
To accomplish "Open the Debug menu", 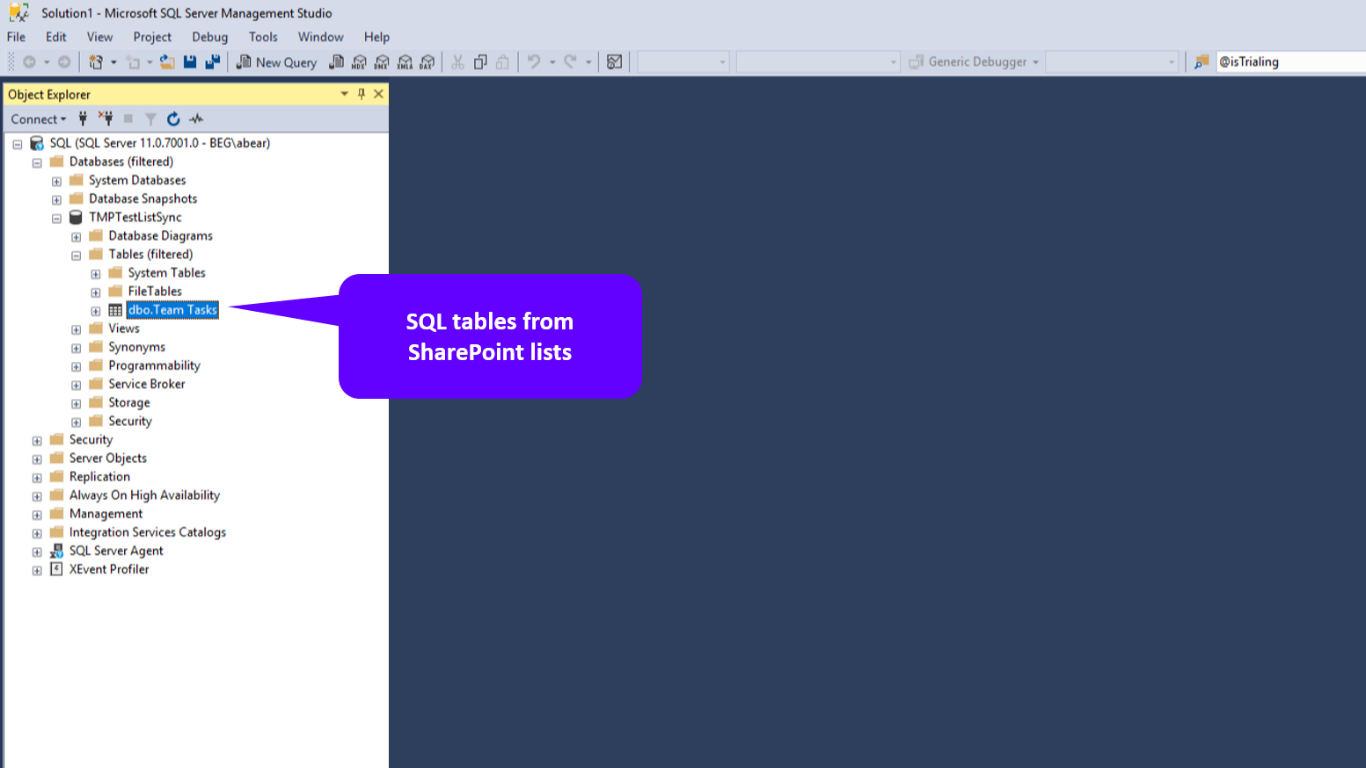I will click(x=210, y=37).
